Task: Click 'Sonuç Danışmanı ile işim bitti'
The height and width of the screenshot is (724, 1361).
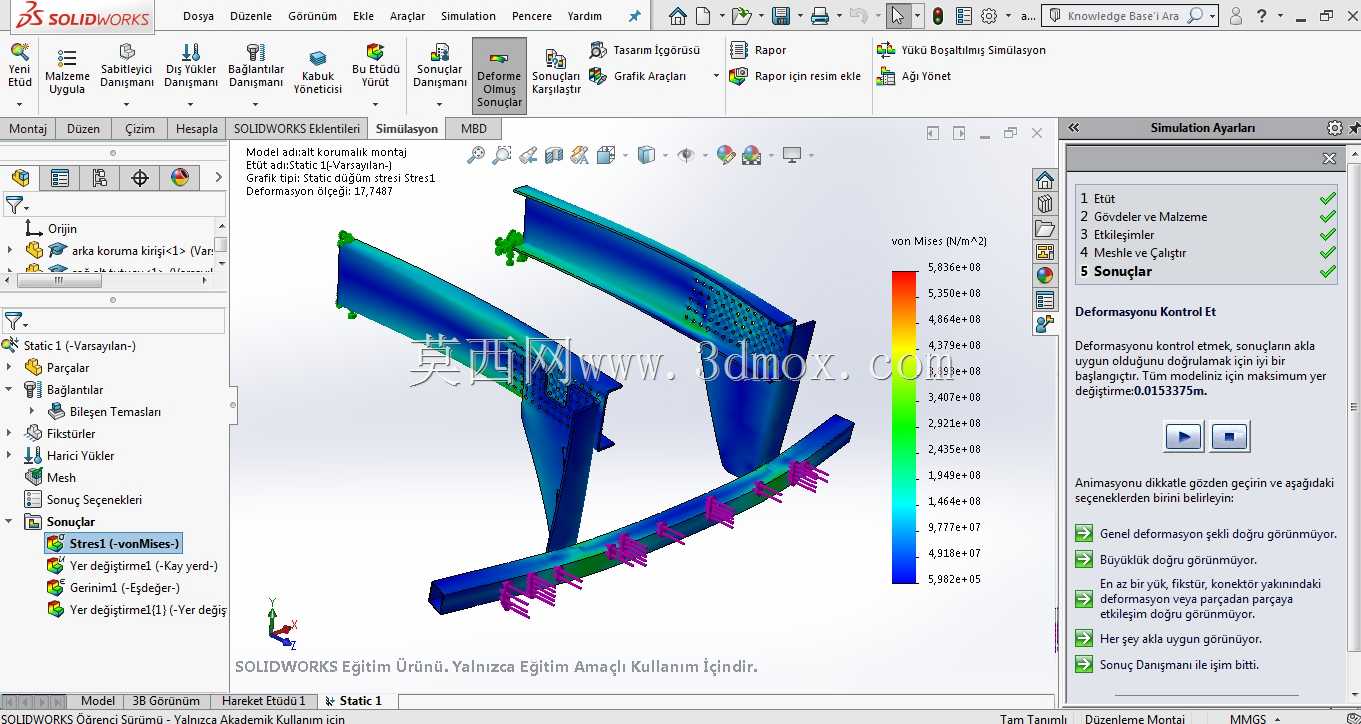Action: [x=1167, y=665]
